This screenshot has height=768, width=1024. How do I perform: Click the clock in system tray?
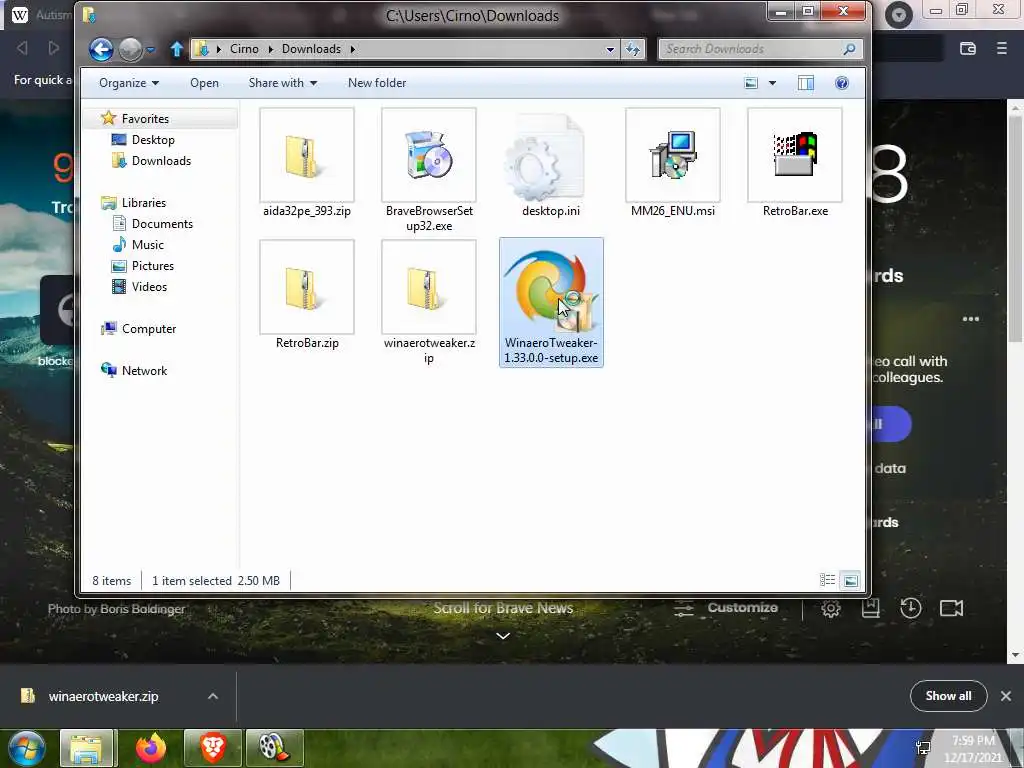coord(973,748)
